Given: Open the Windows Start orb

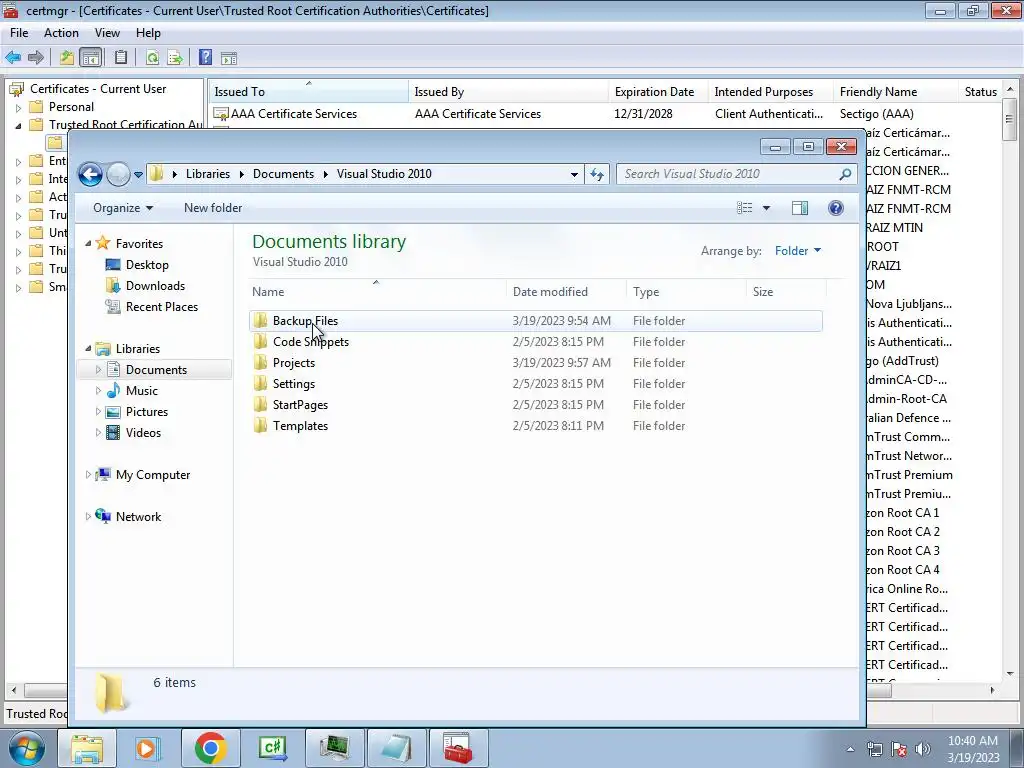Looking at the screenshot, I should click(x=27, y=748).
